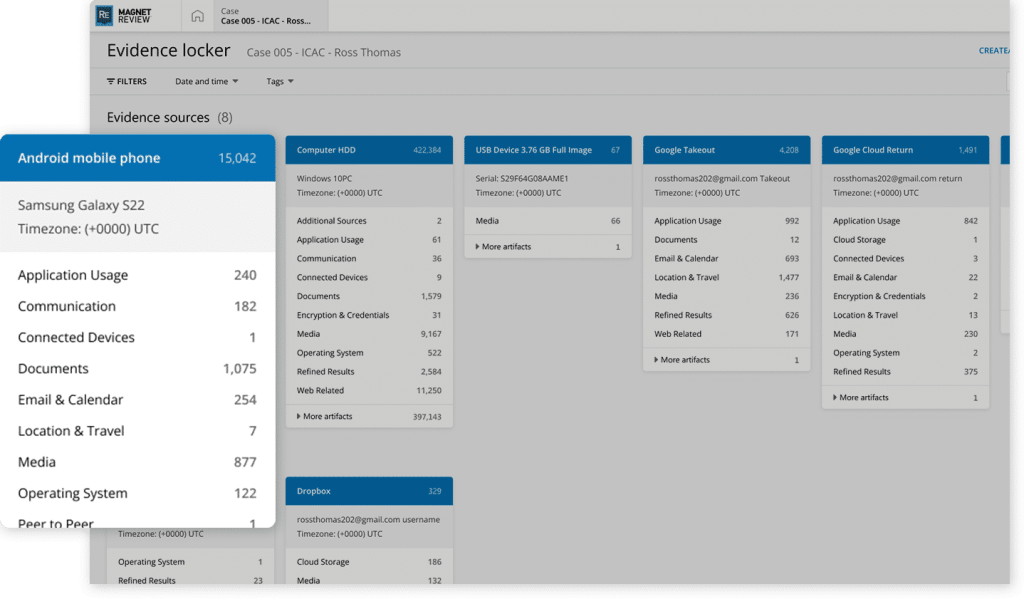Open Web Related artifacts in Computer HDD
This screenshot has width=1024, height=599.
click(x=368, y=390)
